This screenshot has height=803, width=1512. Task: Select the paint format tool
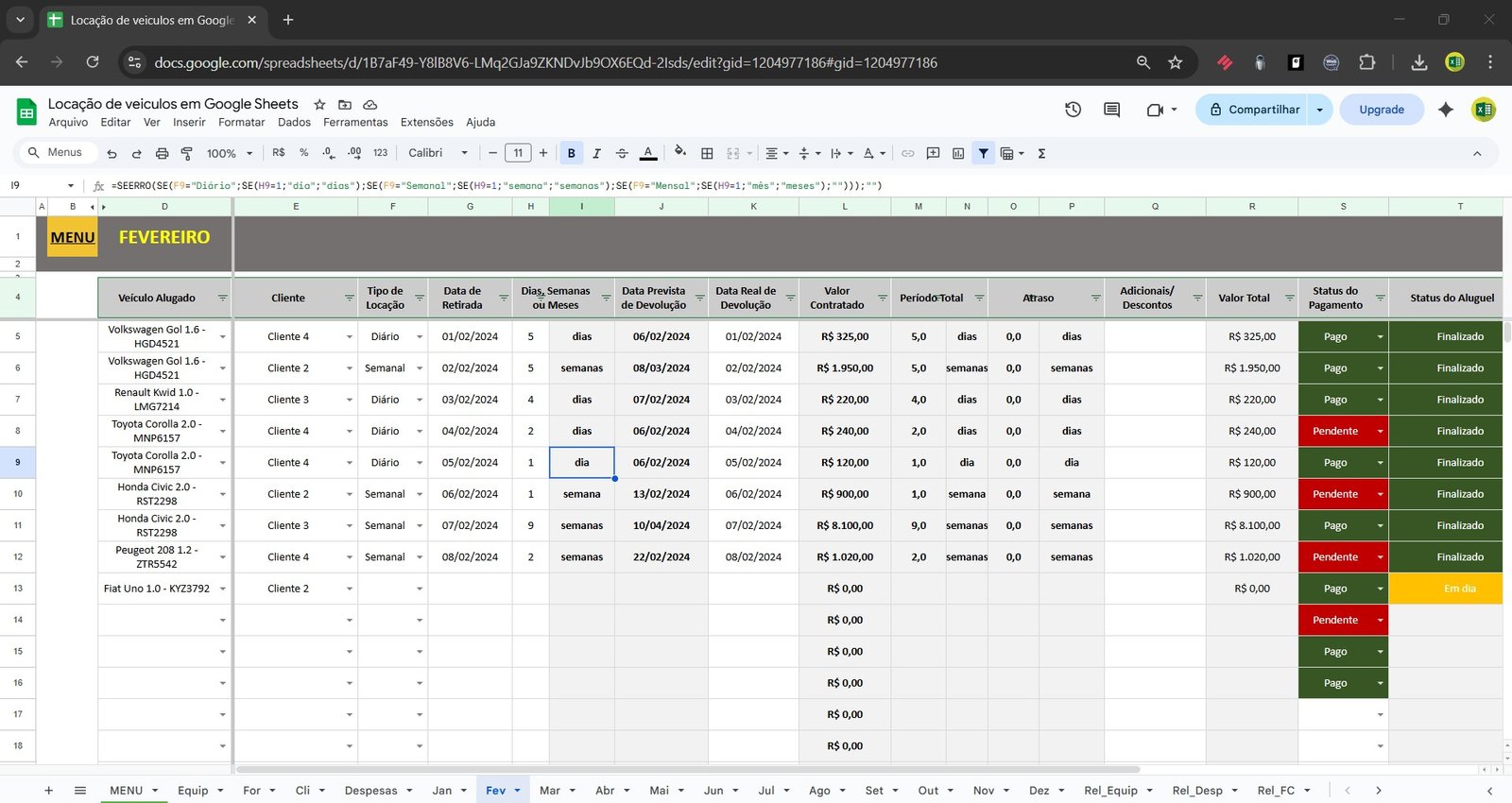[186, 153]
